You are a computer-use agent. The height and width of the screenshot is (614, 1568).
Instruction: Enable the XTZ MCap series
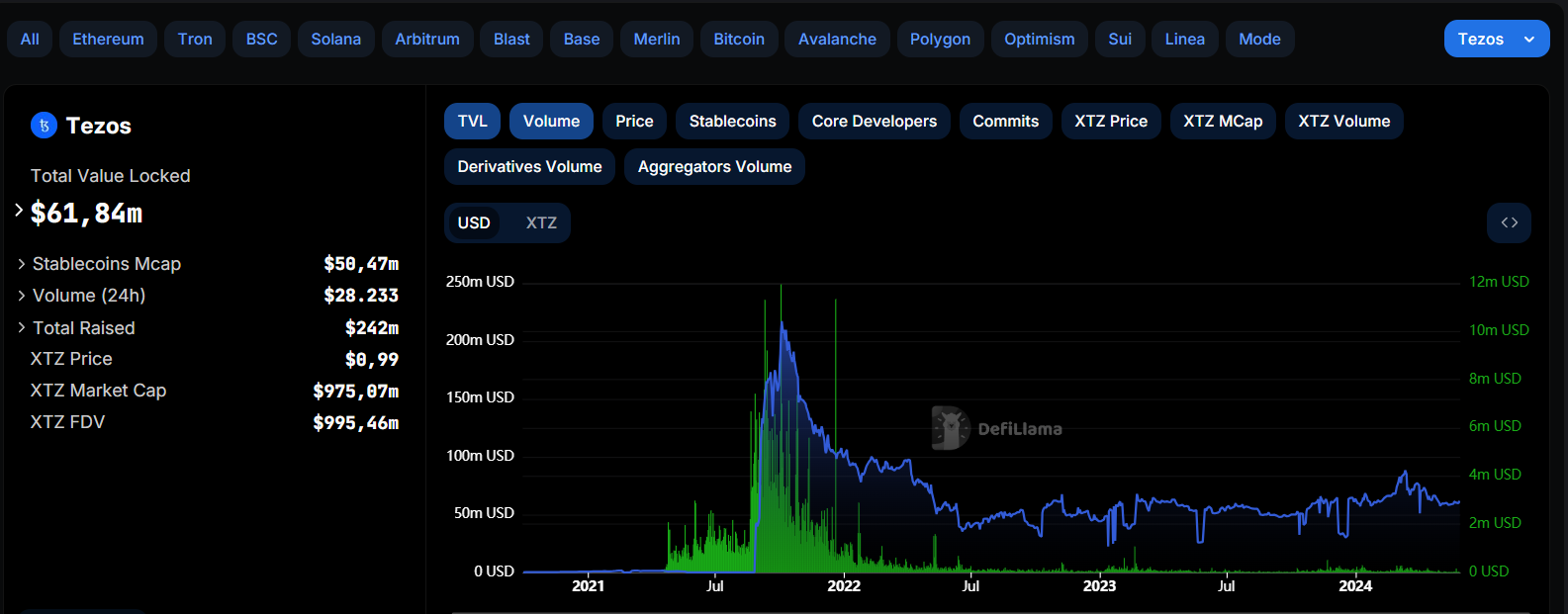point(1223,121)
